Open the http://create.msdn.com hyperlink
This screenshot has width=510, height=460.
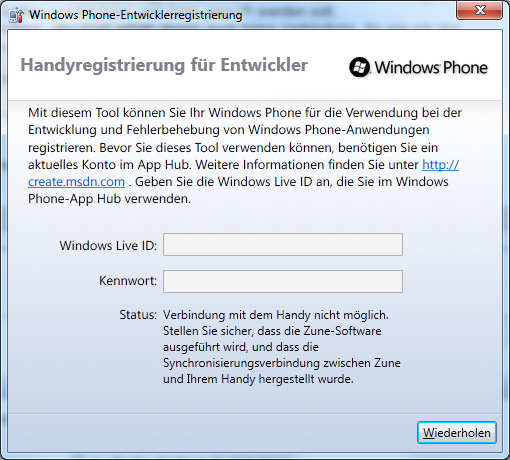click(440, 165)
